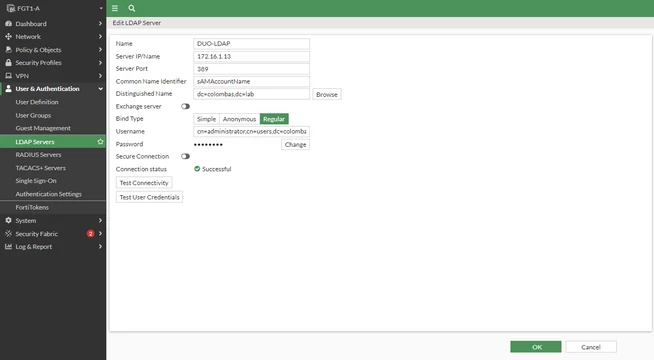
Task: Click the Security Profiles lock icon
Action: coord(8,63)
